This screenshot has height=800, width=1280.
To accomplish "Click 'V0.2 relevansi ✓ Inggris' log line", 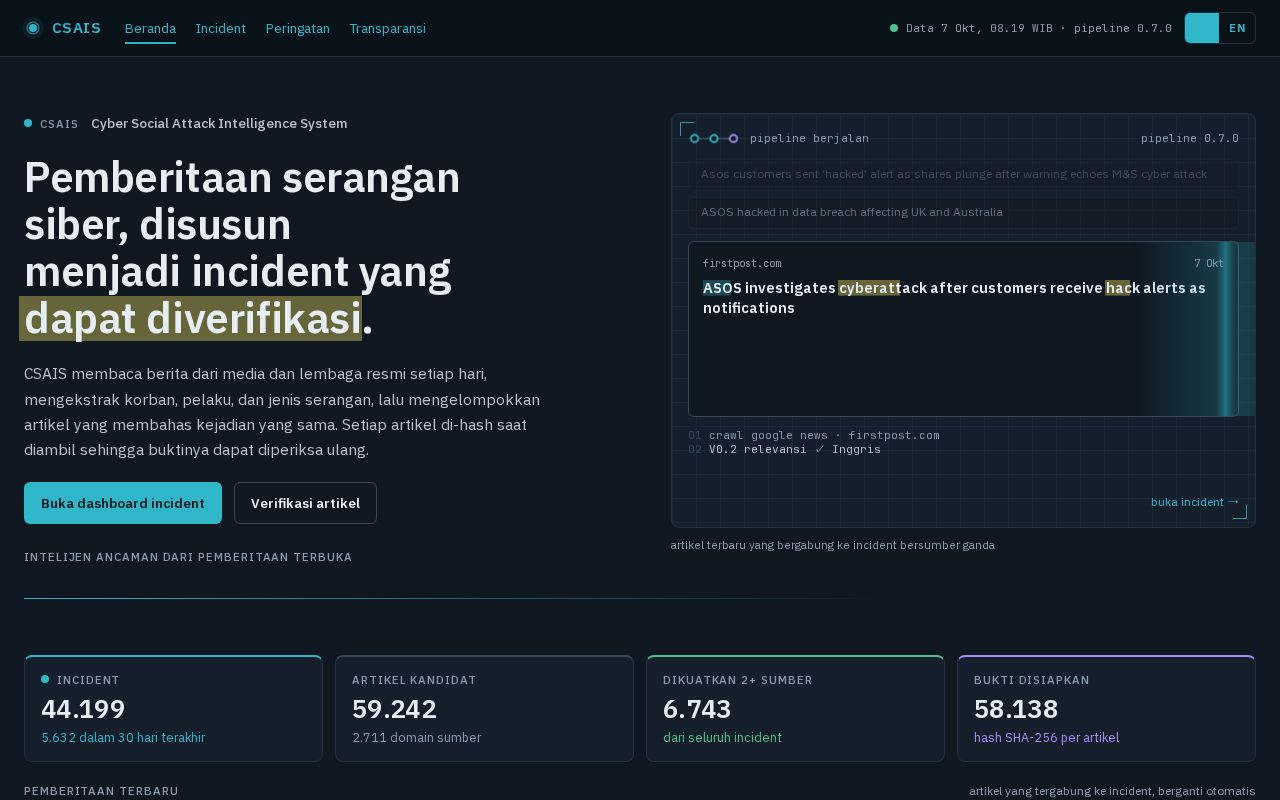I will (x=795, y=449).
